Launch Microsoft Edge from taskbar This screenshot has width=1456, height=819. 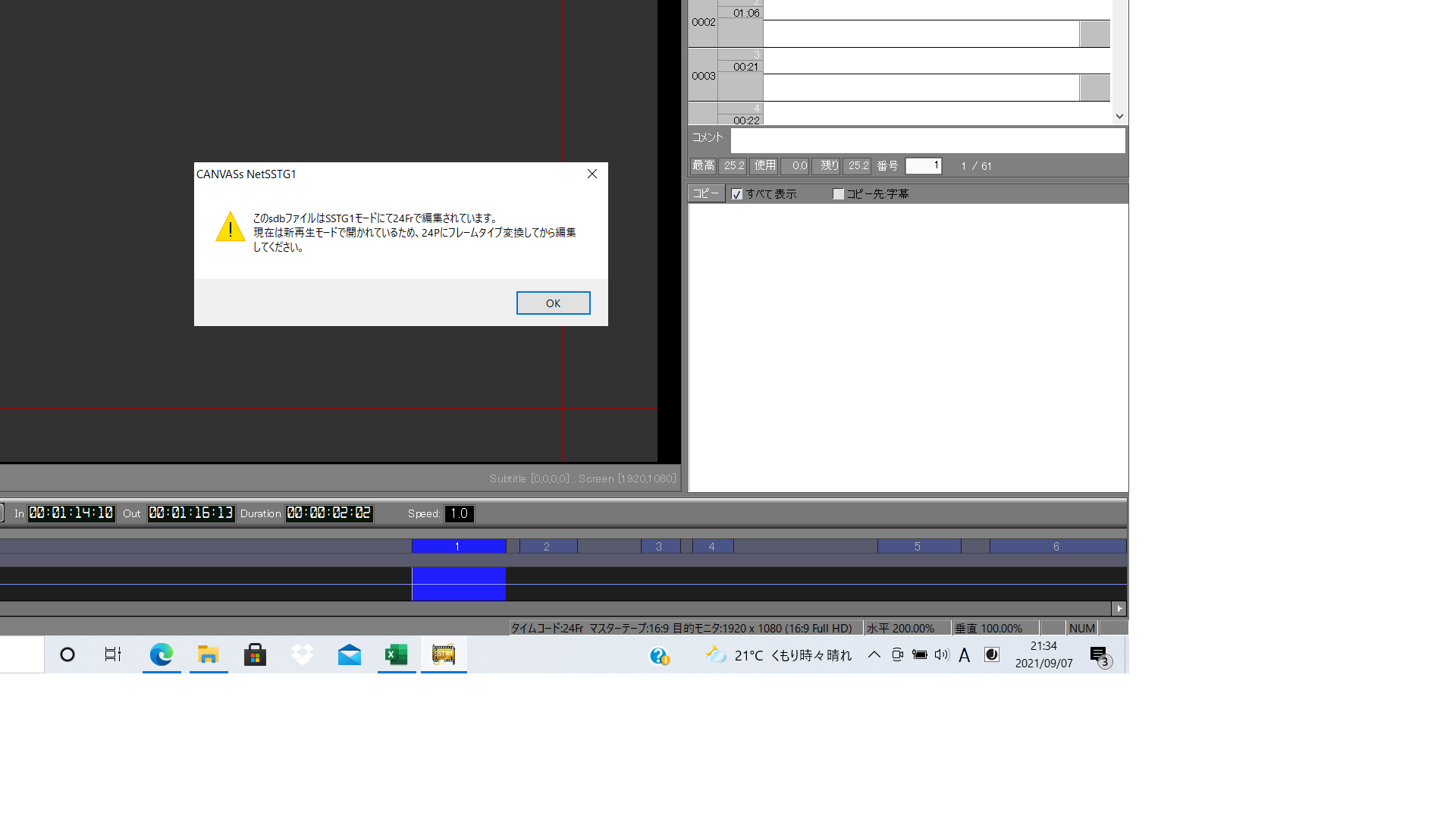(x=162, y=655)
